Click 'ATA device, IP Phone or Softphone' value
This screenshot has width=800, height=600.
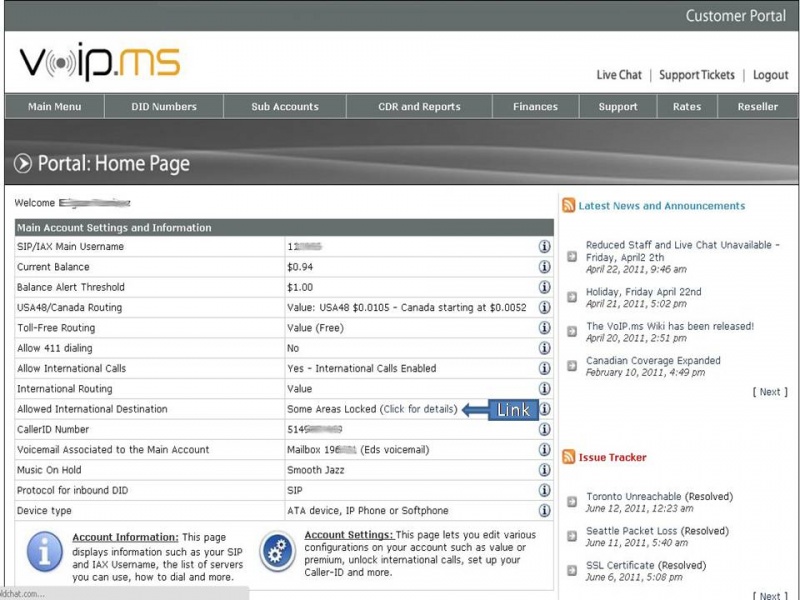367,511
